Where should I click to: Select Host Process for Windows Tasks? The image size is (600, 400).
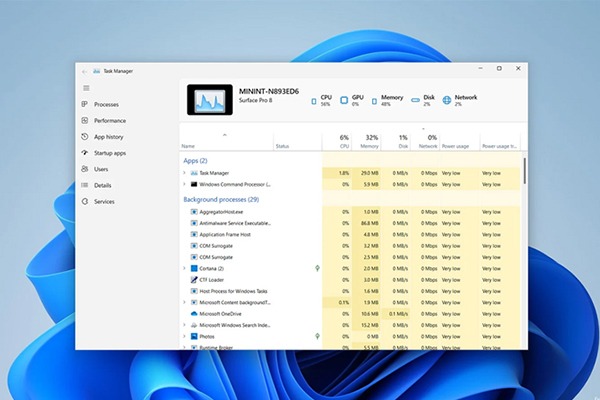pos(233,291)
